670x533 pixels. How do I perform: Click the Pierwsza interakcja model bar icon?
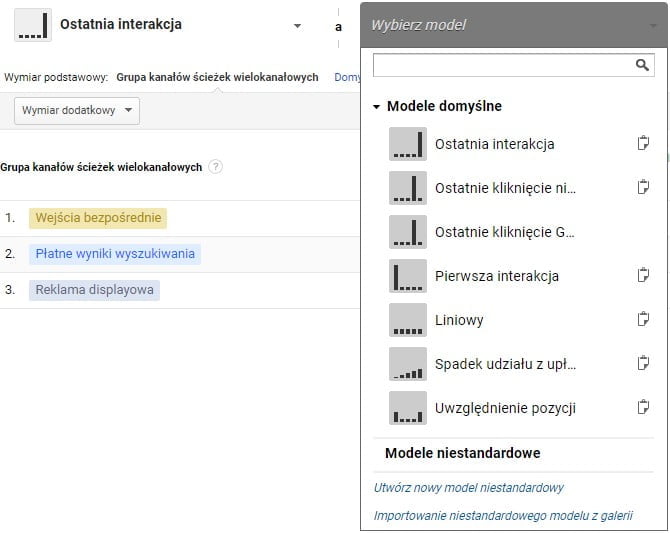point(407,276)
